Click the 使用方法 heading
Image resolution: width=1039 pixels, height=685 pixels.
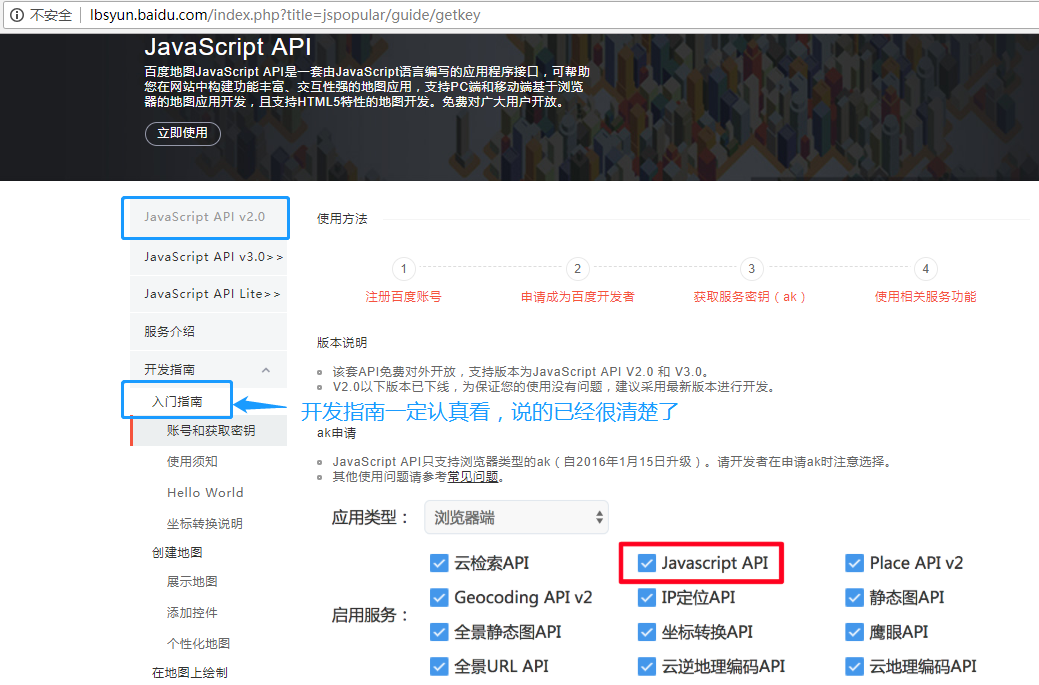coord(342,219)
